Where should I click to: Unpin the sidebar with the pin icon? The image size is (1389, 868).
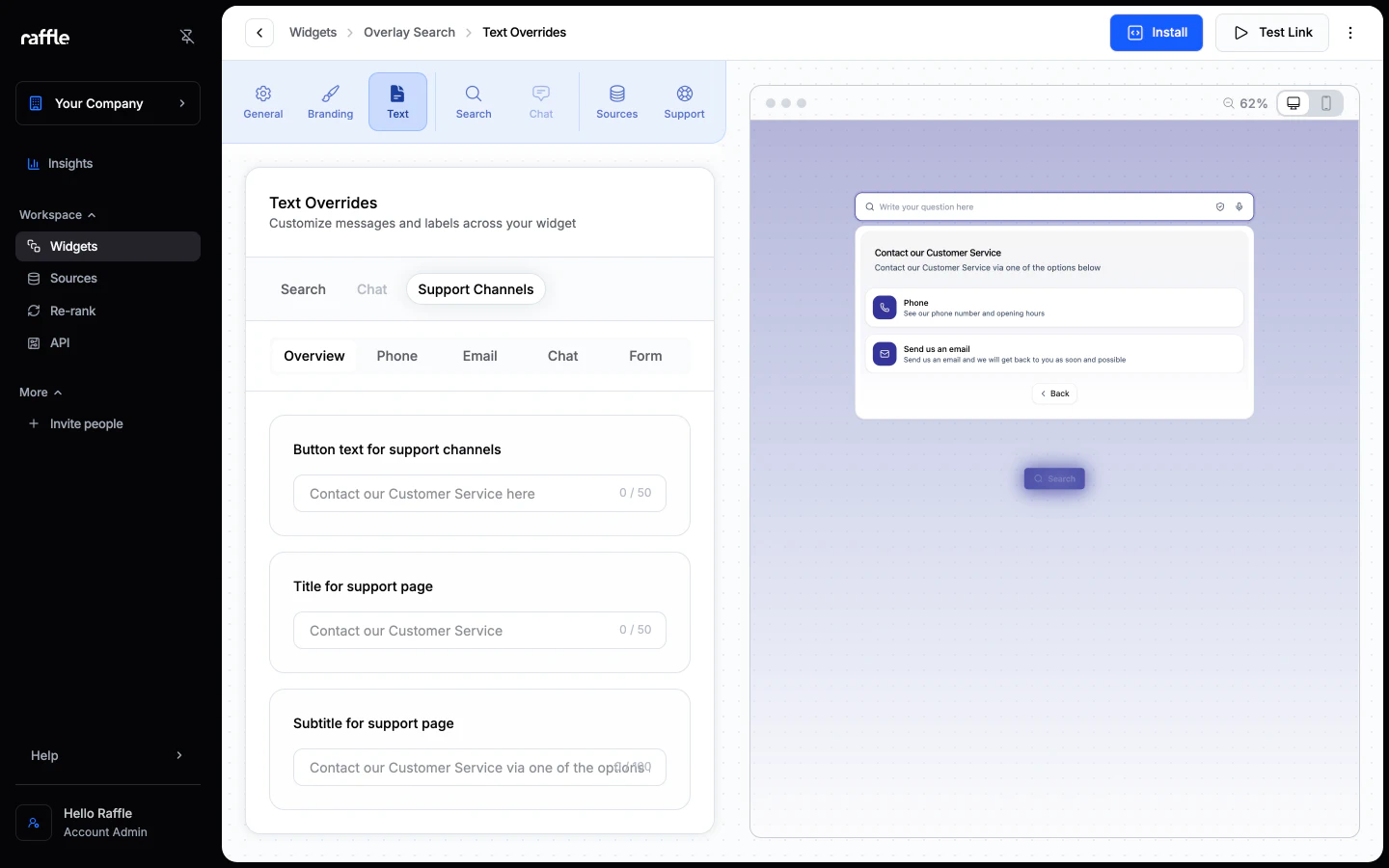point(187,37)
